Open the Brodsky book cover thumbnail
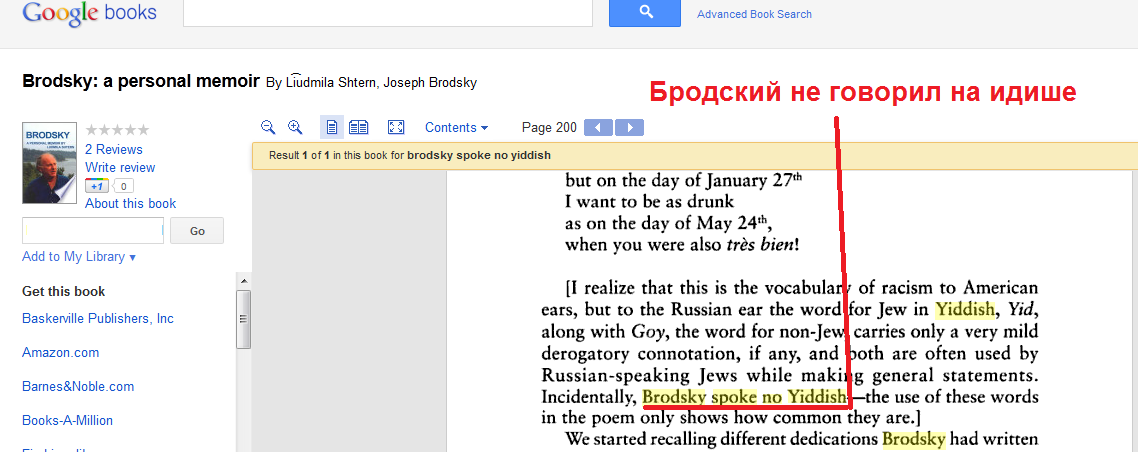The image size is (1138, 454). [49, 162]
